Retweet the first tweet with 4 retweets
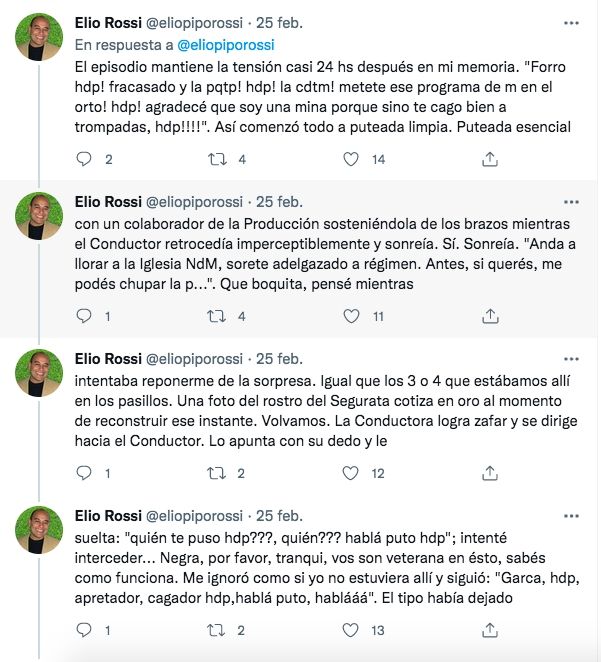 (x=217, y=159)
